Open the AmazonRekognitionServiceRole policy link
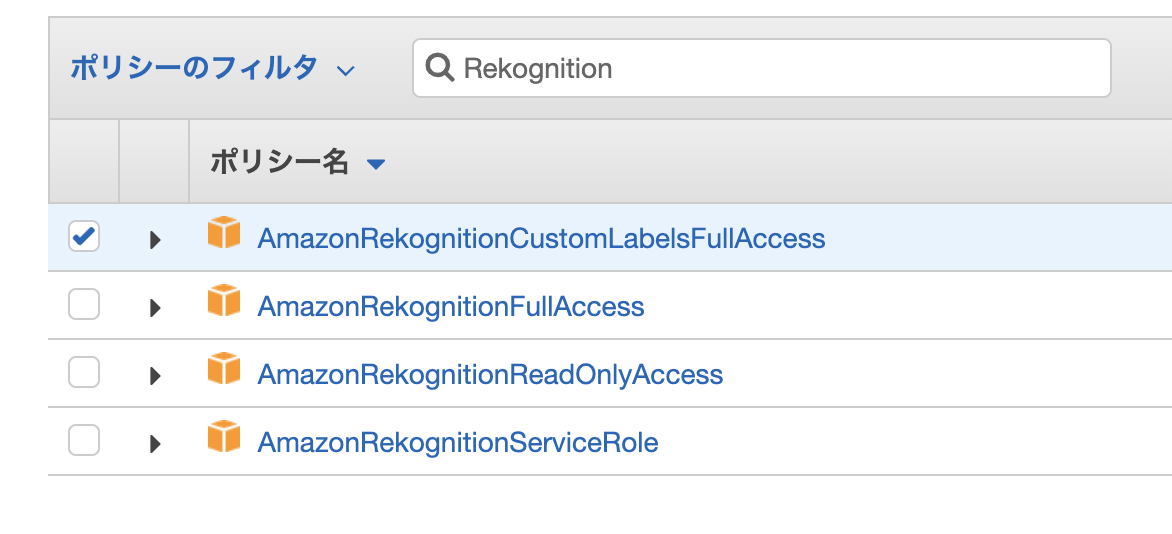The width and height of the screenshot is (1172, 534). (x=458, y=442)
